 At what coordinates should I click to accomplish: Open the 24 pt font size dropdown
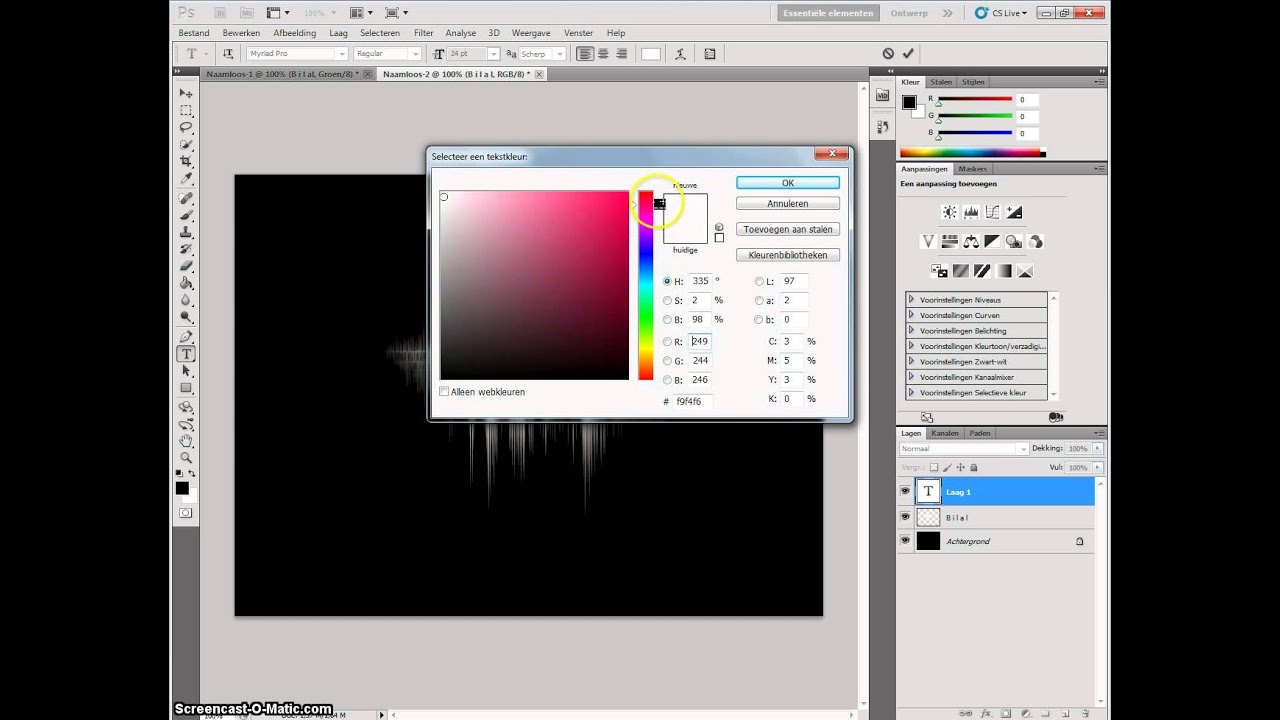(492, 54)
